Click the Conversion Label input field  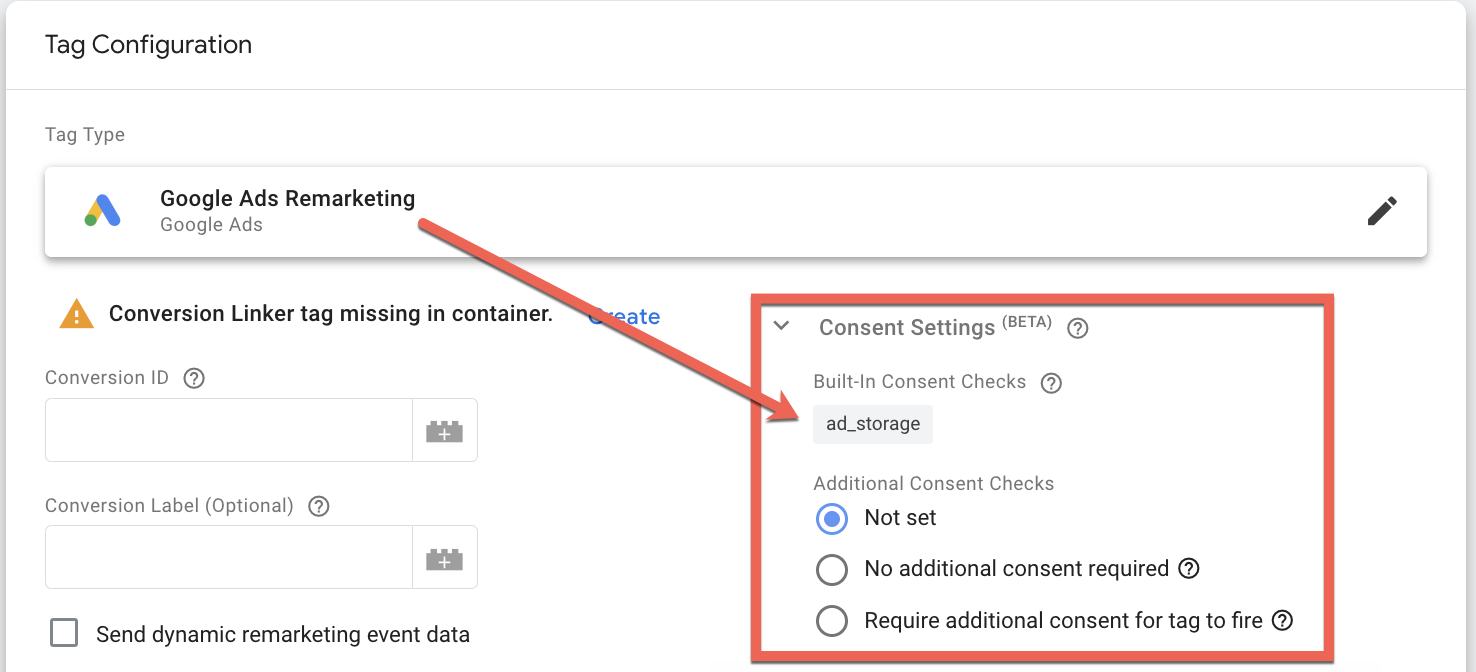229,557
